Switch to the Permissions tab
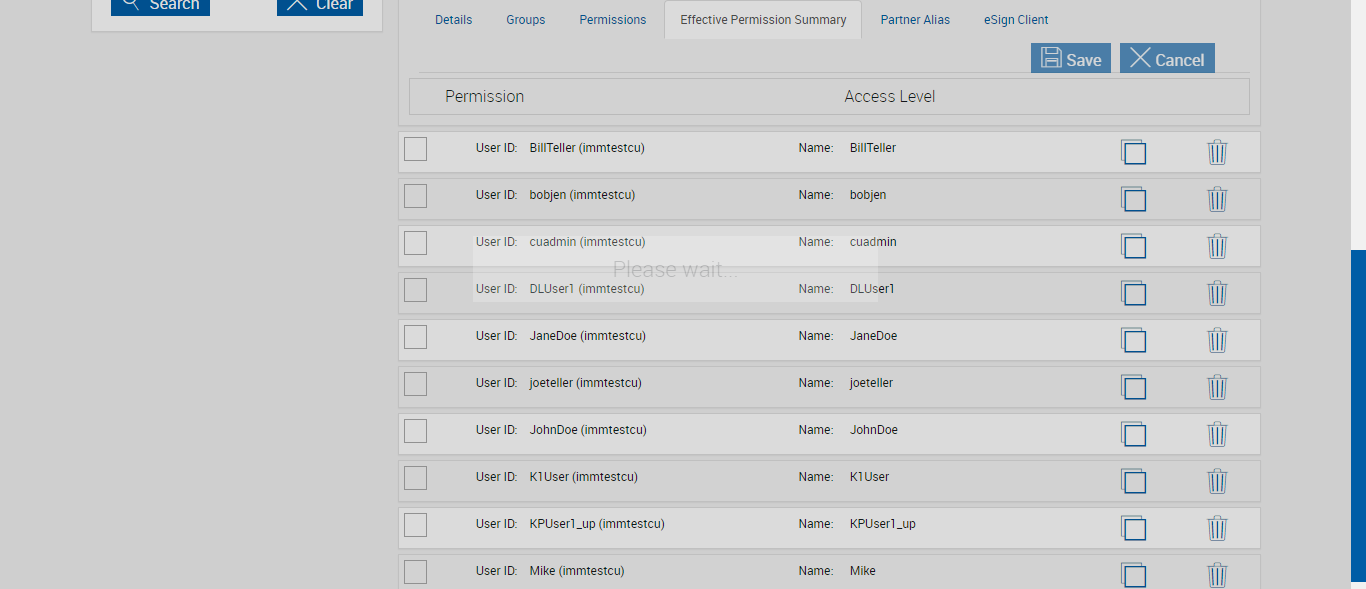The height and width of the screenshot is (589, 1366). pos(612,20)
